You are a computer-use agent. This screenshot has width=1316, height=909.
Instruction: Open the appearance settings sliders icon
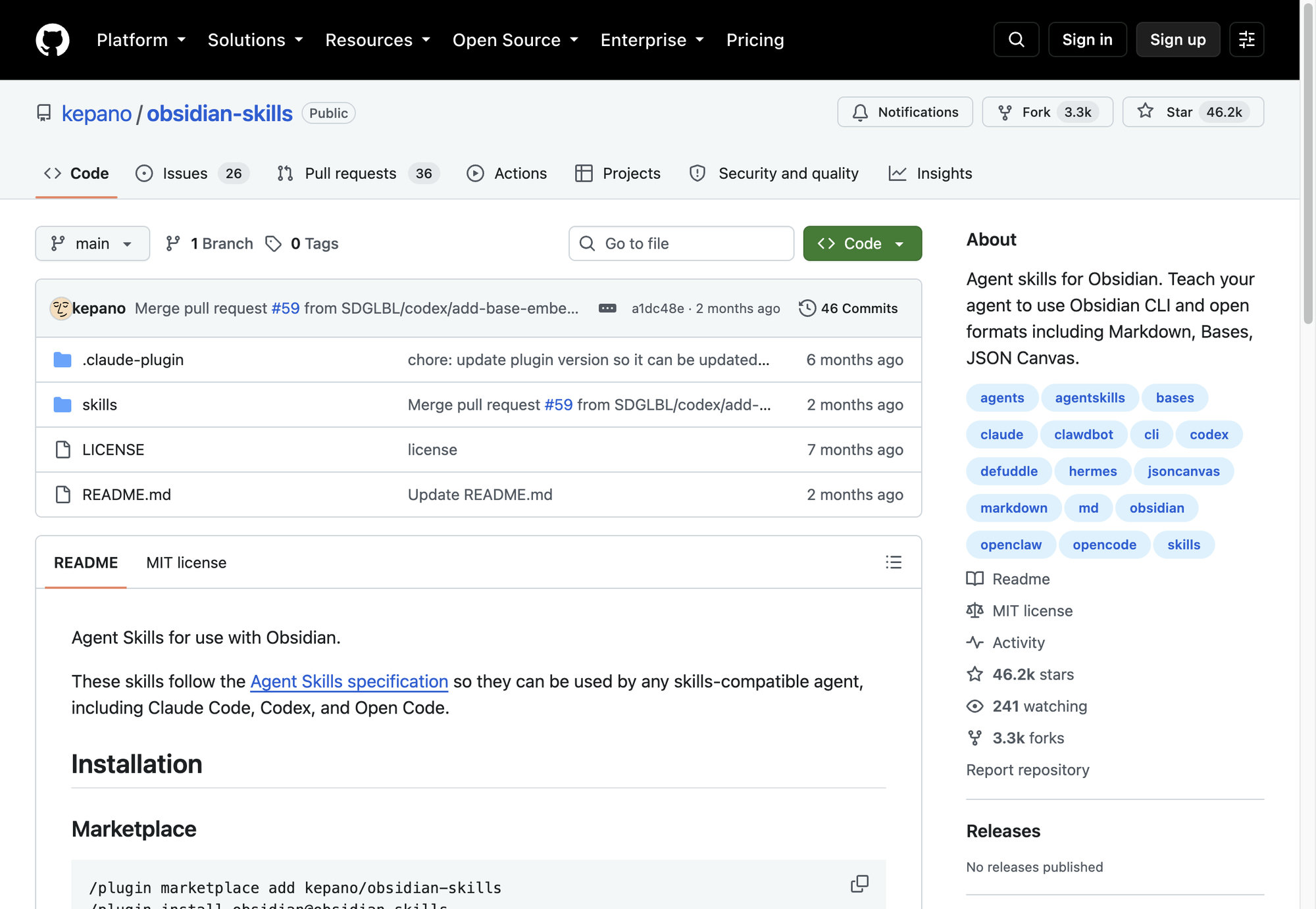point(1247,39)
